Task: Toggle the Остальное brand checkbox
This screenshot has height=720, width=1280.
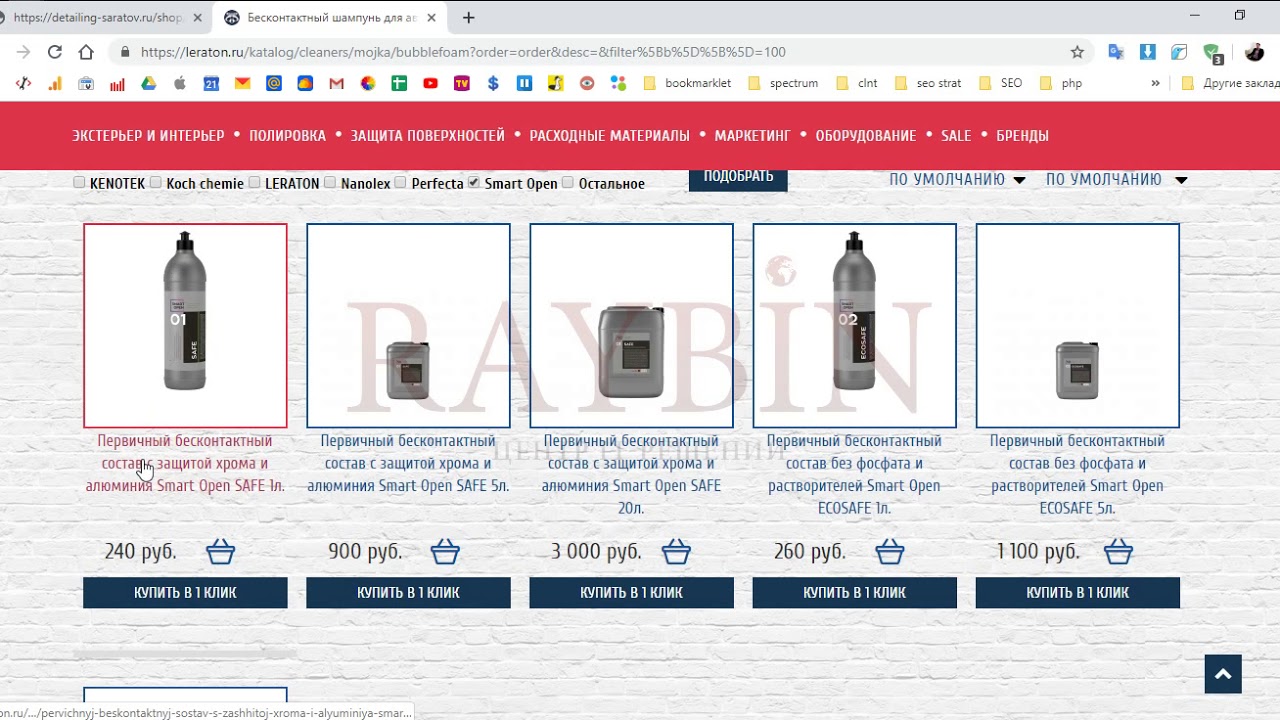Action: coord(568,182)
